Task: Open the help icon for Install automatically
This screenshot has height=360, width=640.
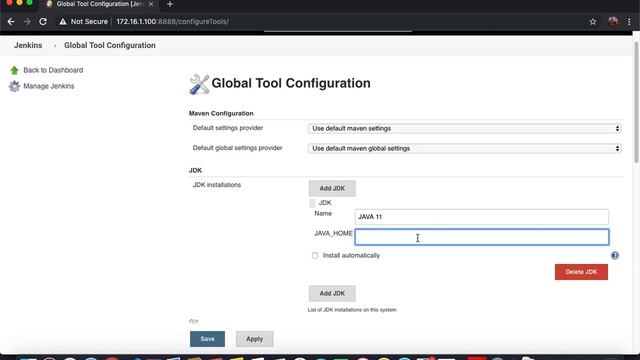Action: tap(615, 256)
